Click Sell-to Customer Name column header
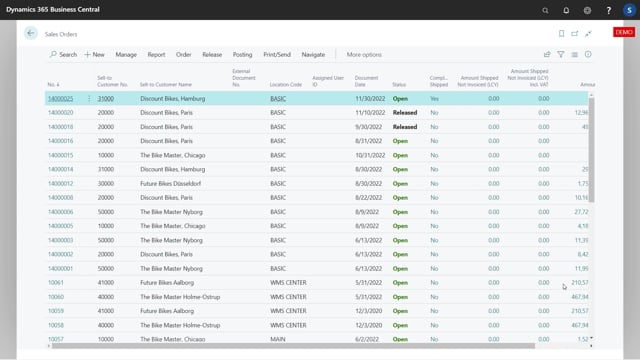This screenshot has width=640, height=360. [x=166, y=84]
